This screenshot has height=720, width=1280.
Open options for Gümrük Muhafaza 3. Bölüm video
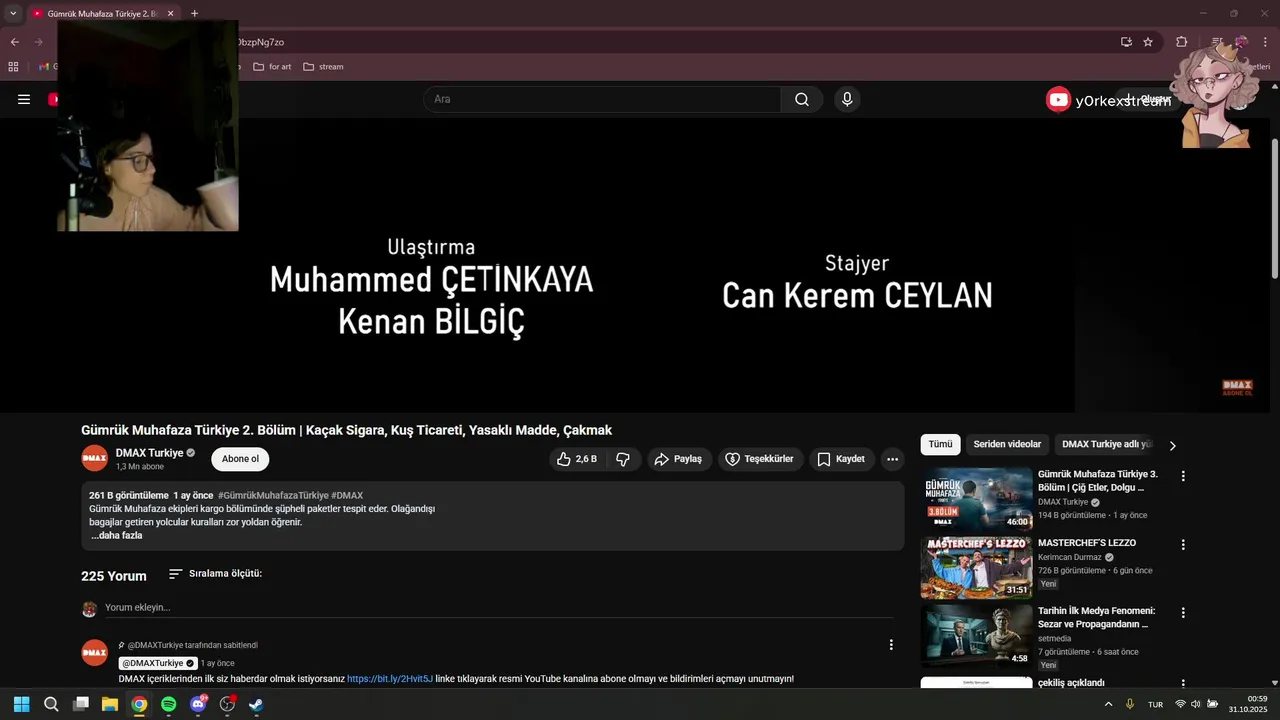(1183, 477)
